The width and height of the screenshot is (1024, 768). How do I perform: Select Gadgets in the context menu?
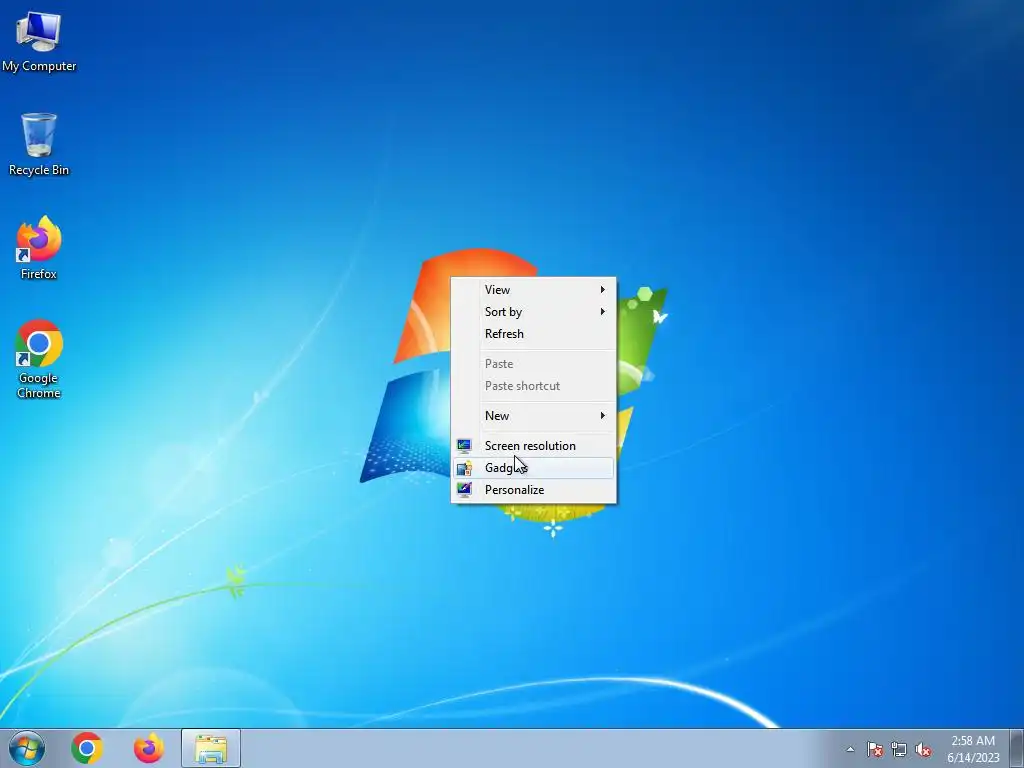coord(534,468)
